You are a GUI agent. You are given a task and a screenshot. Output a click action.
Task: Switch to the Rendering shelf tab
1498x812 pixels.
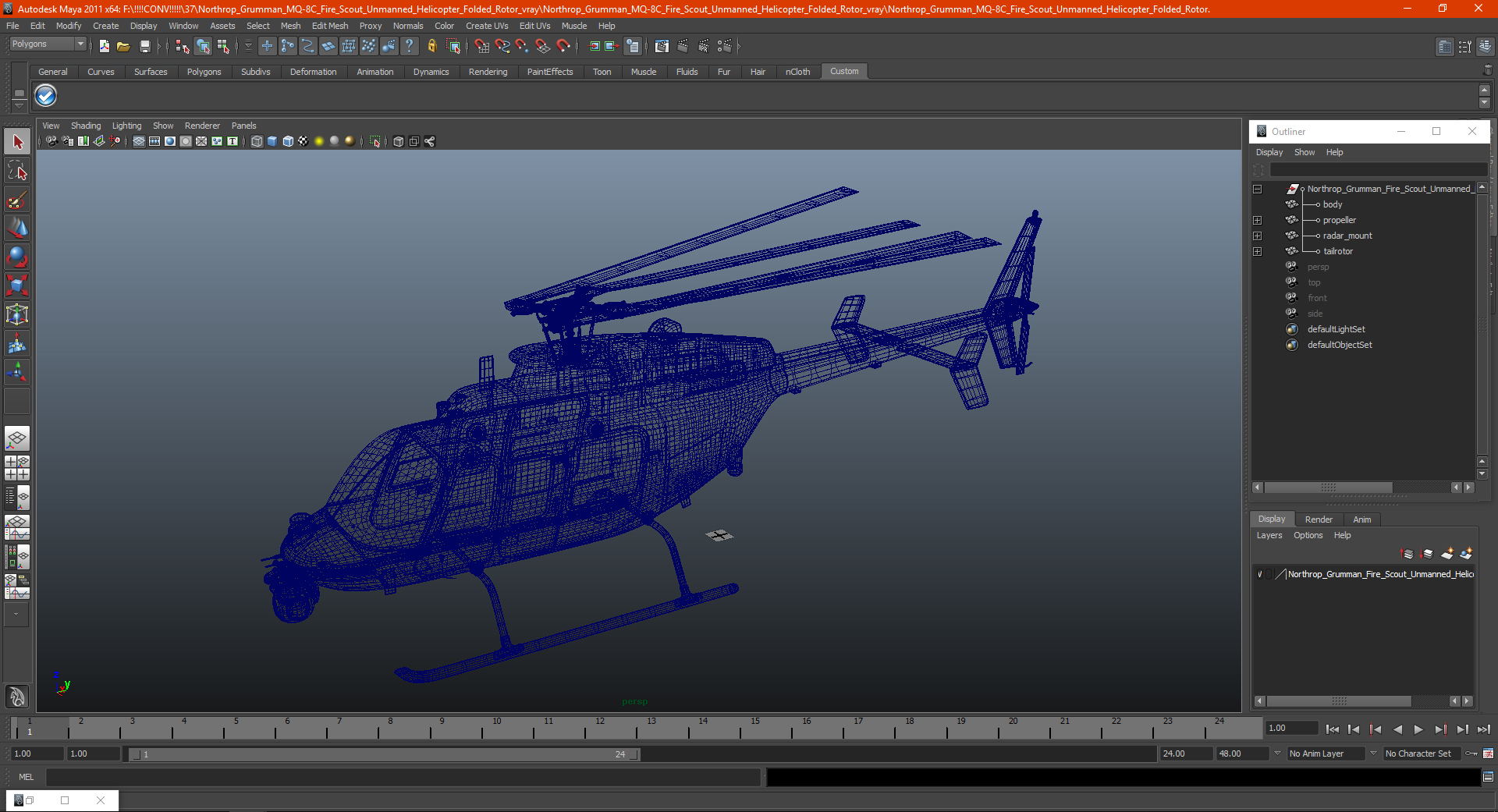[x=488, y=72]
